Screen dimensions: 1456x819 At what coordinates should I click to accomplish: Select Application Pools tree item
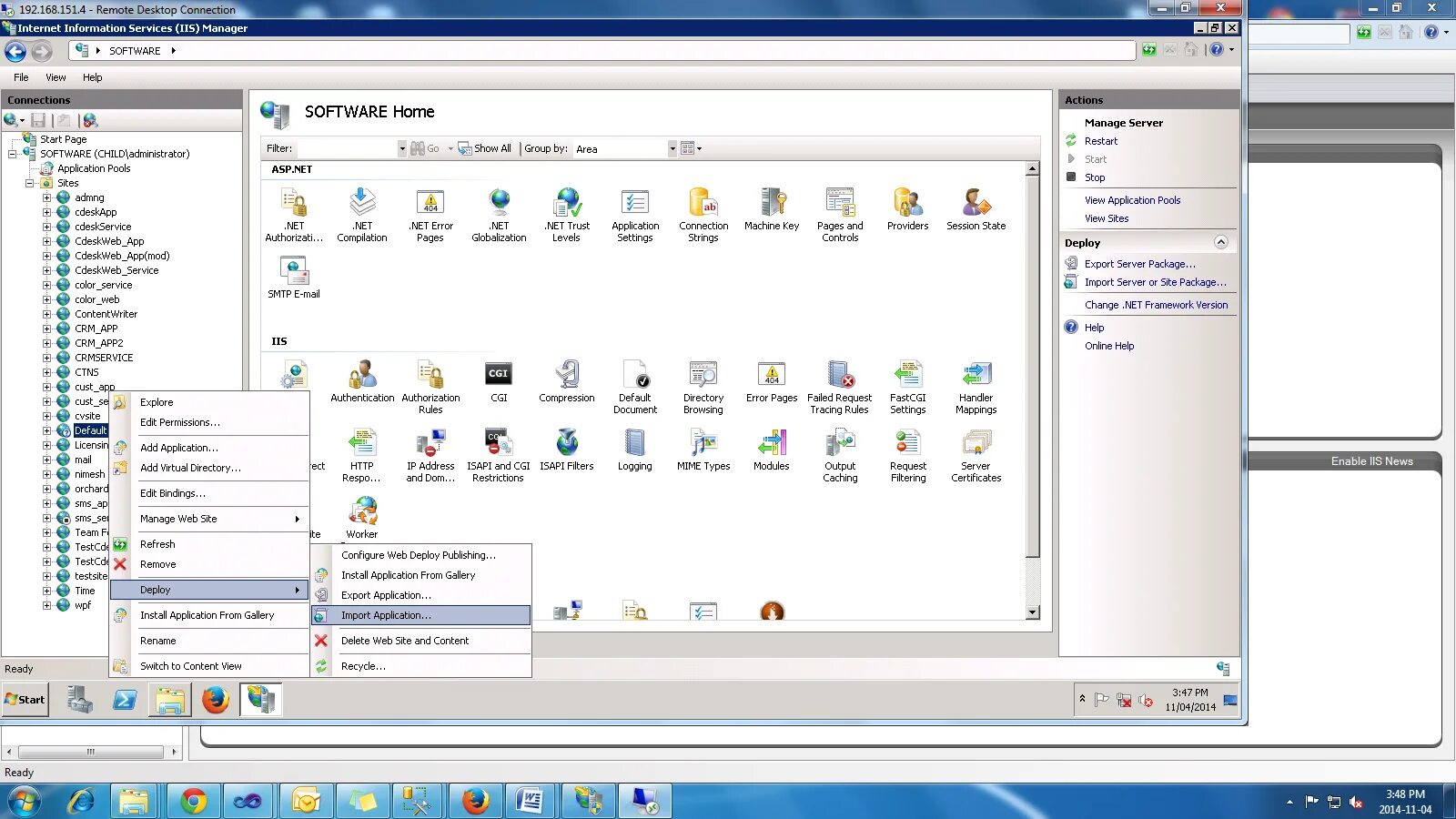tap(94, 168)
